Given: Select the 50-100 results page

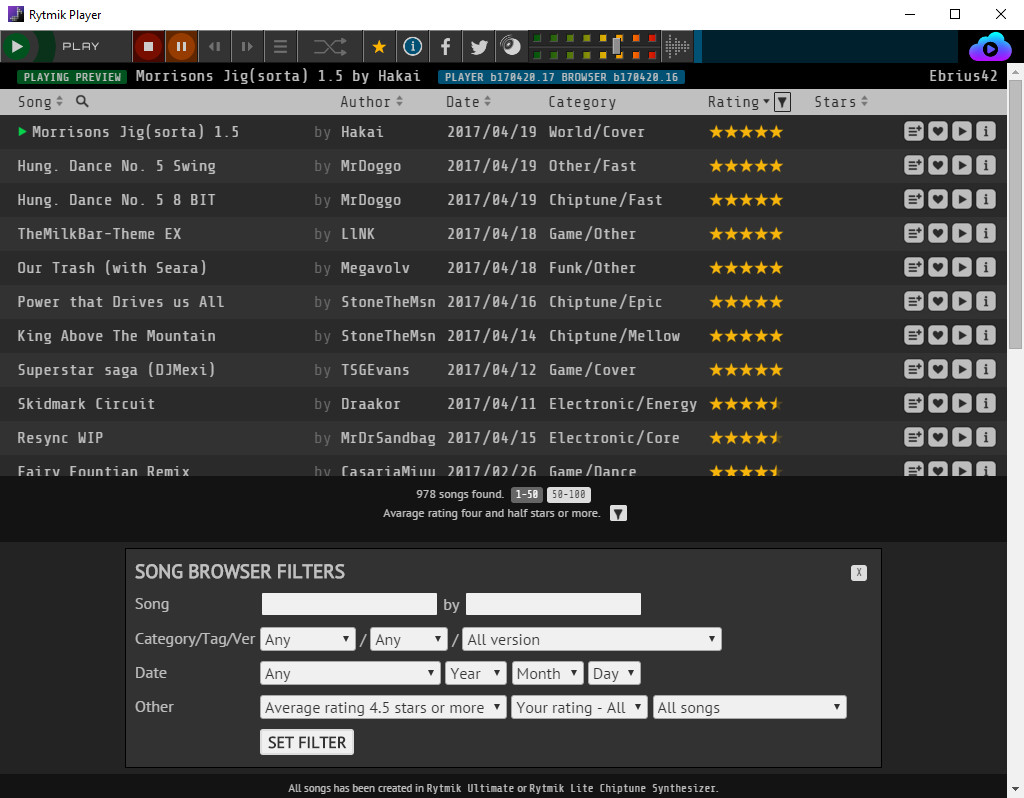Looking at the screenshot, I should coord(568,493).
